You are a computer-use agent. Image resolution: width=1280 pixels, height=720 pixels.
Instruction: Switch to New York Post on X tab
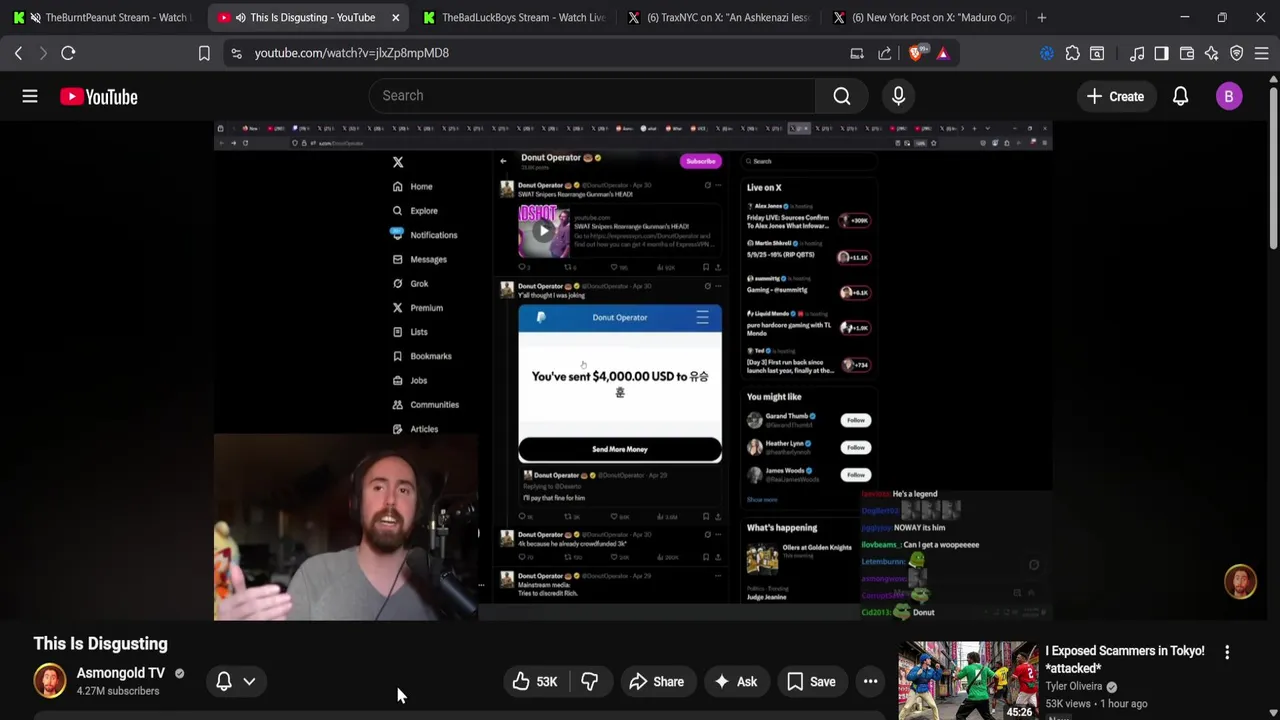pyautogui.click(x=923, y=17)
